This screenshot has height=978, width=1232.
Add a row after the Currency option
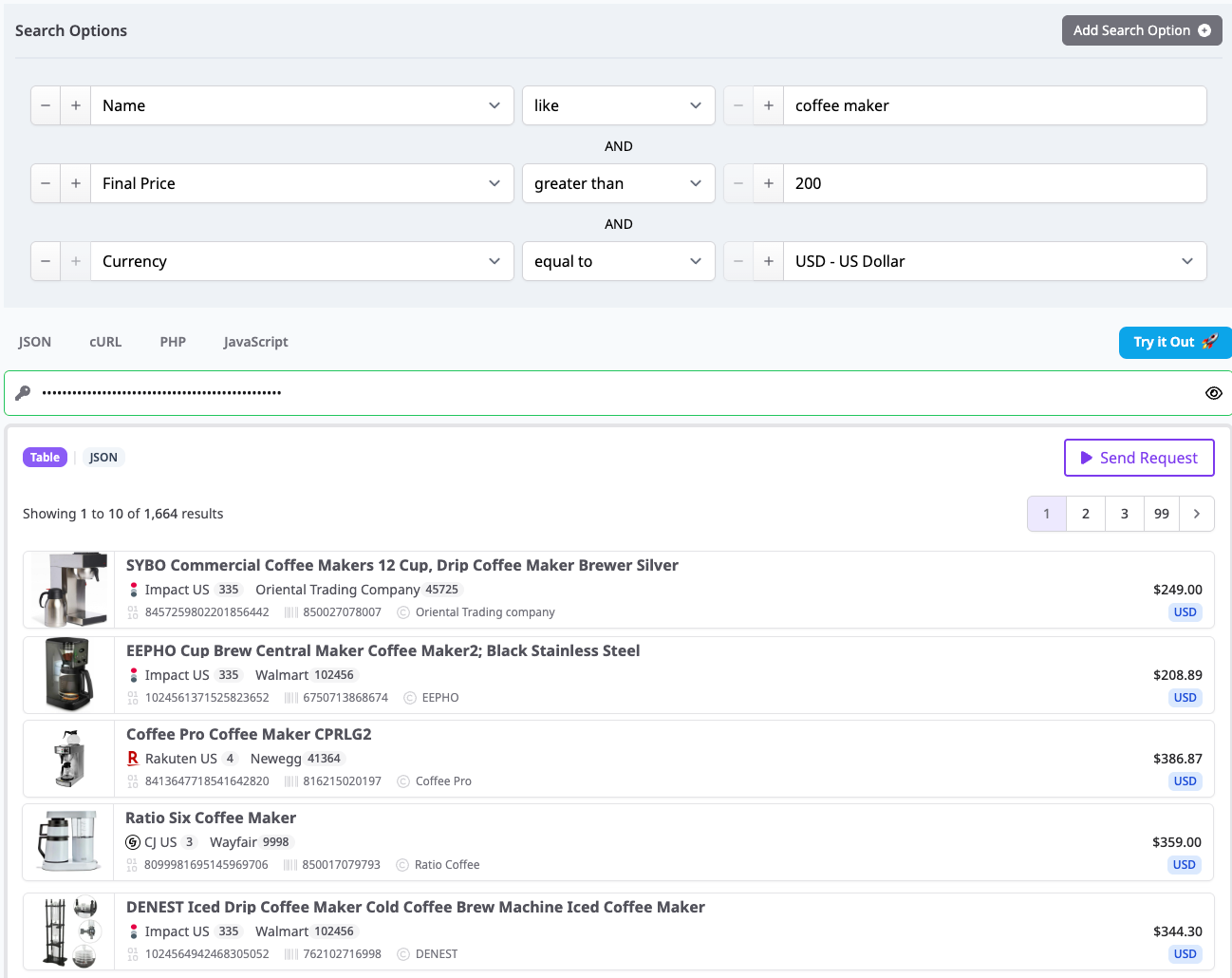pos(76,261)
